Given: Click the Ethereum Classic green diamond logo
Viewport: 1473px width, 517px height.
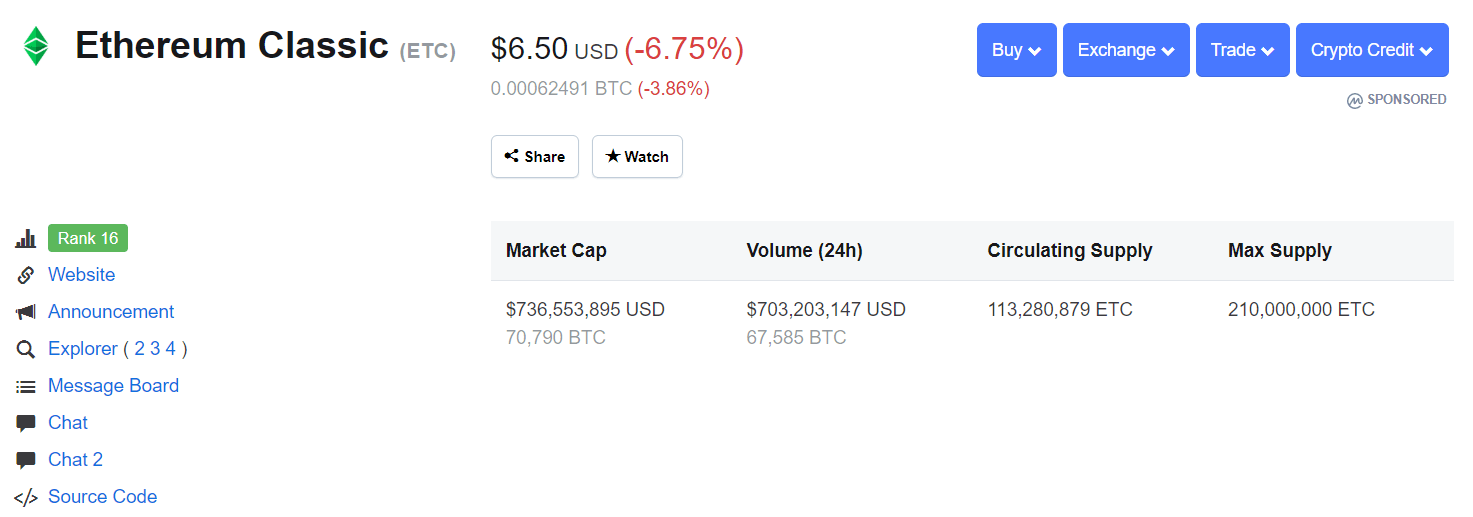Looking at the screenshot, I should click(36, 46).
